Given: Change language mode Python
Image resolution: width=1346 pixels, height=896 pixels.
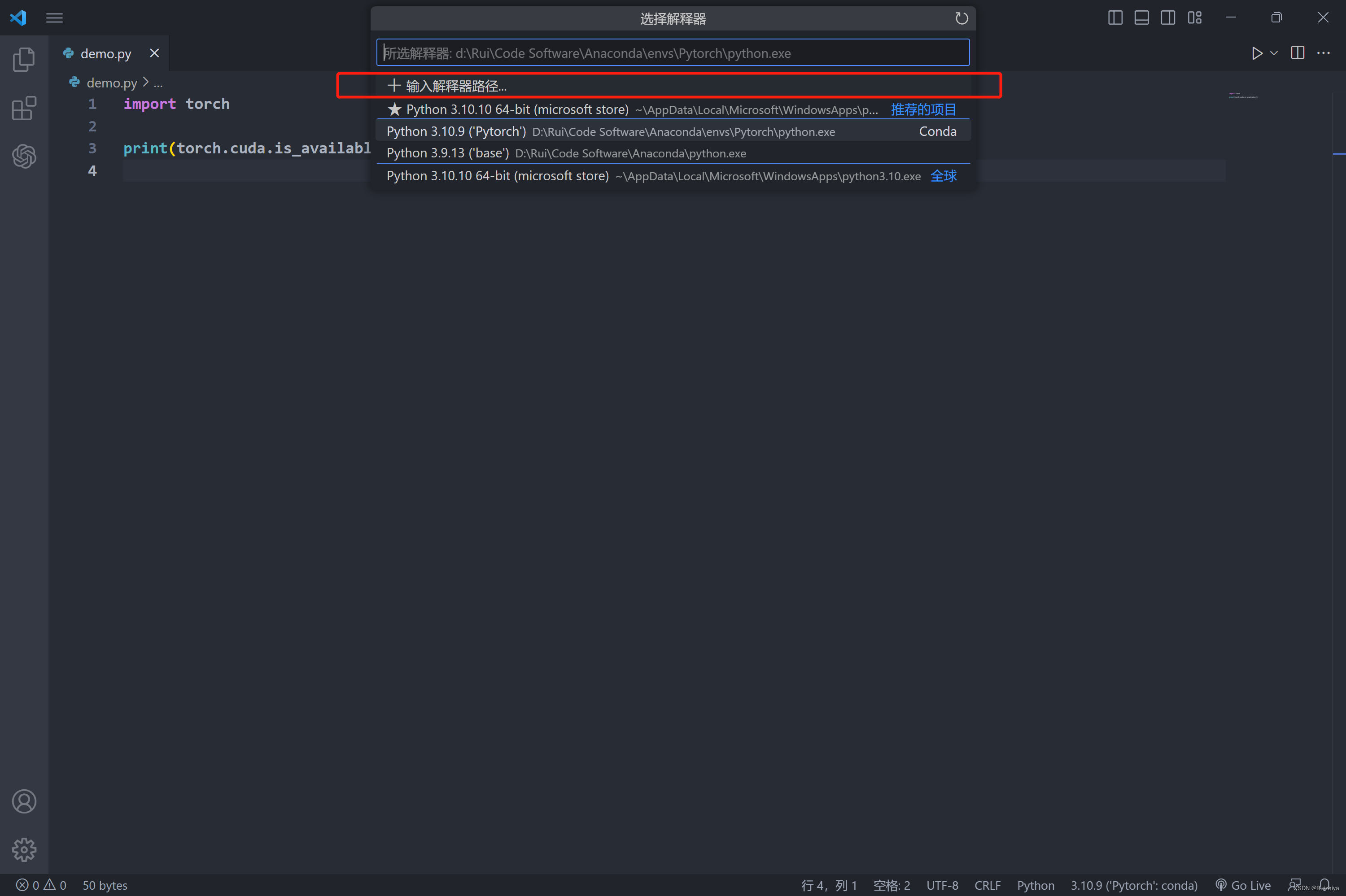Looking at the screenshot, I should click(x=1035, y=885).
